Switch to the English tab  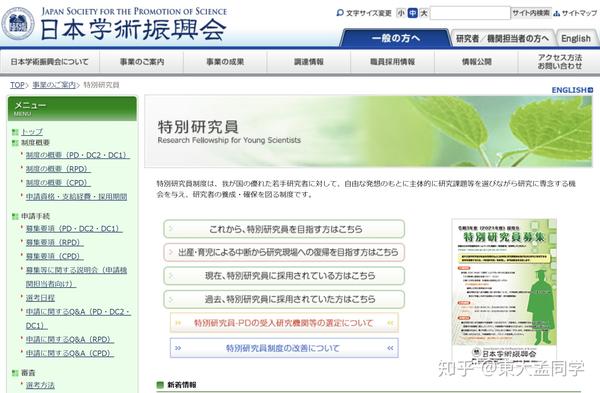pyautogui.click(x=576, y=38)
